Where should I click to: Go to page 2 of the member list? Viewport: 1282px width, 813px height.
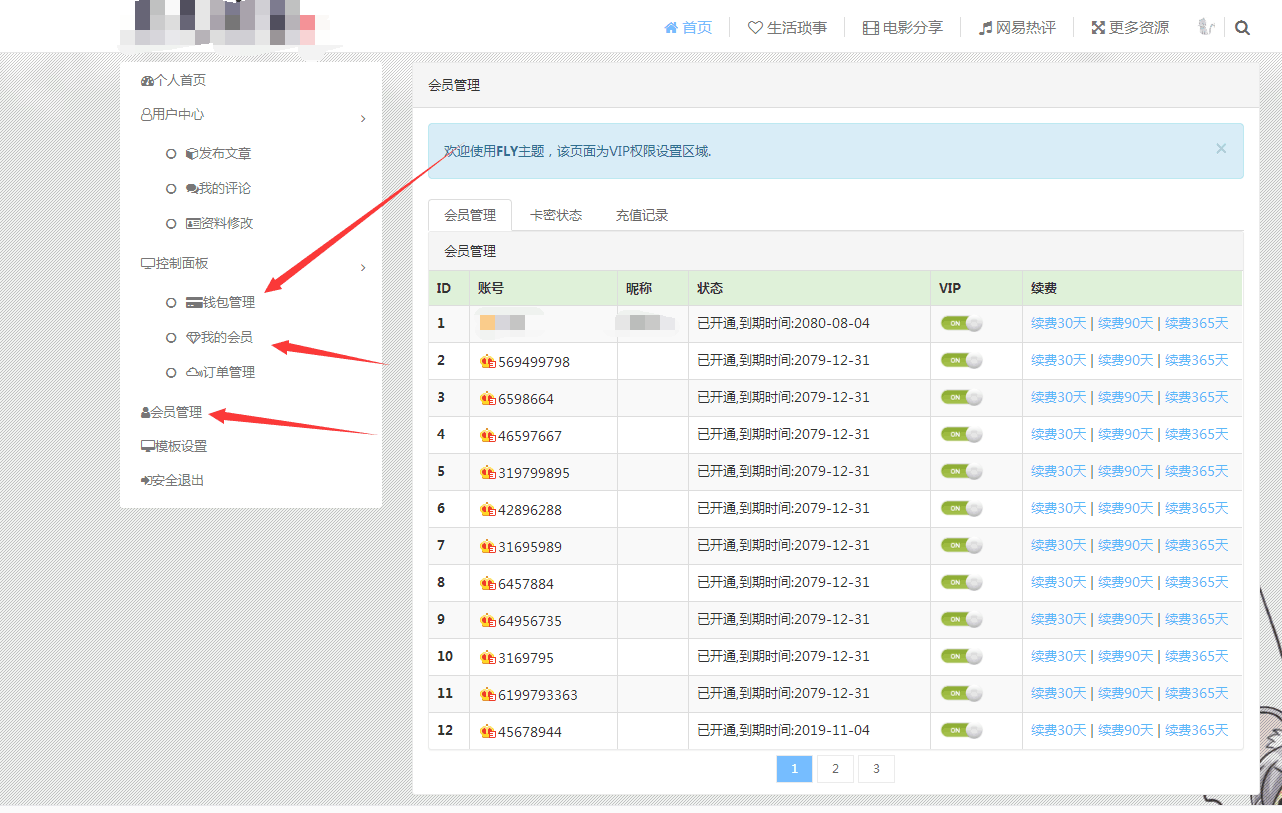(835, 768)
